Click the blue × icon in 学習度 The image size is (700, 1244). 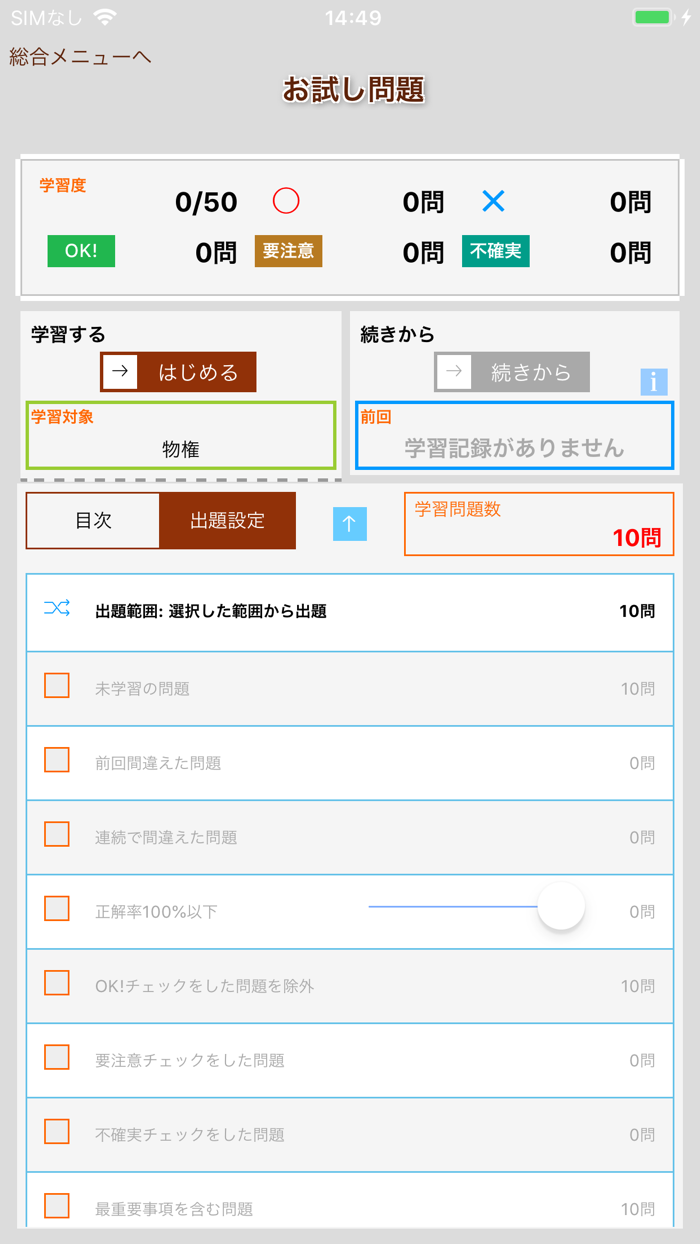492,200
